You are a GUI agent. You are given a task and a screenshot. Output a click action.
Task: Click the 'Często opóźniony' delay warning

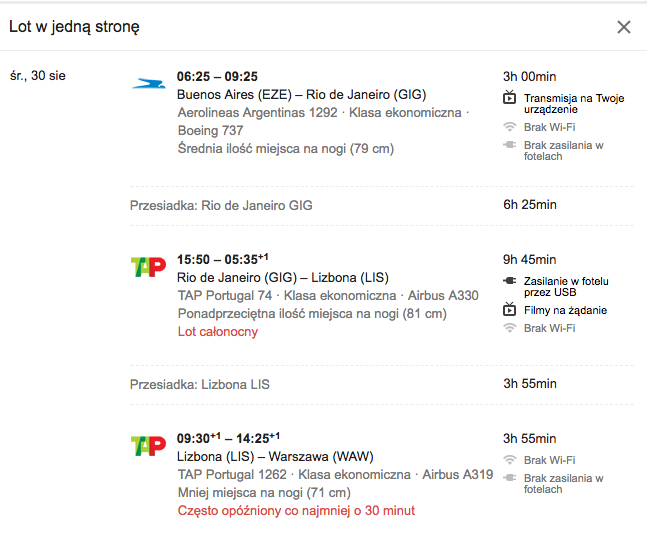296,511
